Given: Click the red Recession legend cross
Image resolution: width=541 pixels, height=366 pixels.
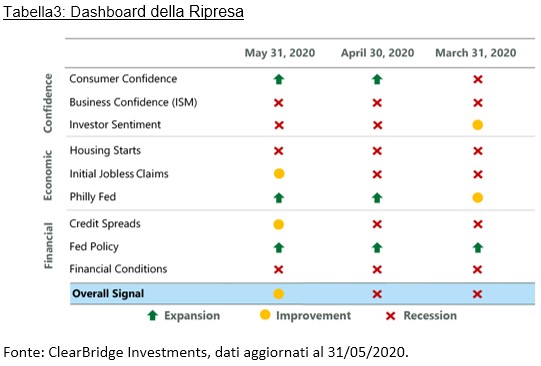Looking at the screenshot, I should (x=391, y=316).
